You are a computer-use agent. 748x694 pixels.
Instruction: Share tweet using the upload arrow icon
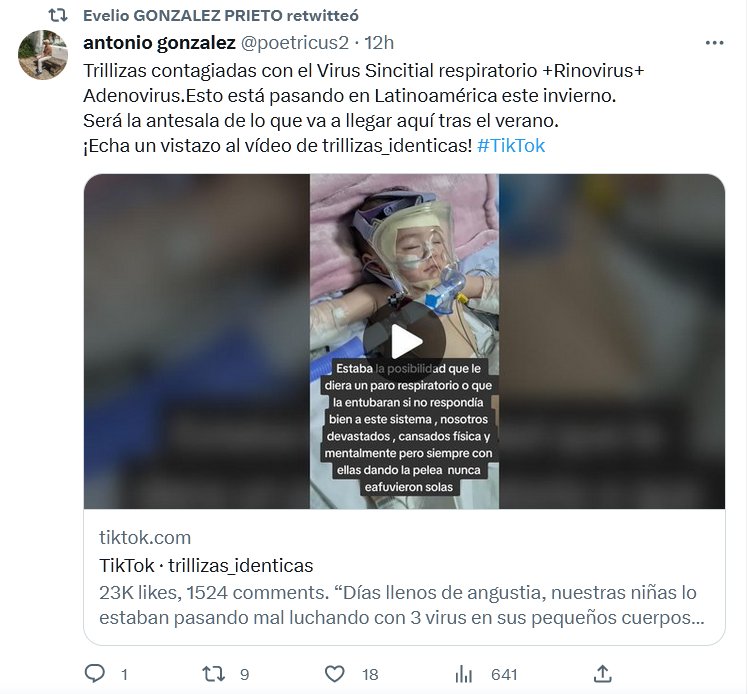603,673
